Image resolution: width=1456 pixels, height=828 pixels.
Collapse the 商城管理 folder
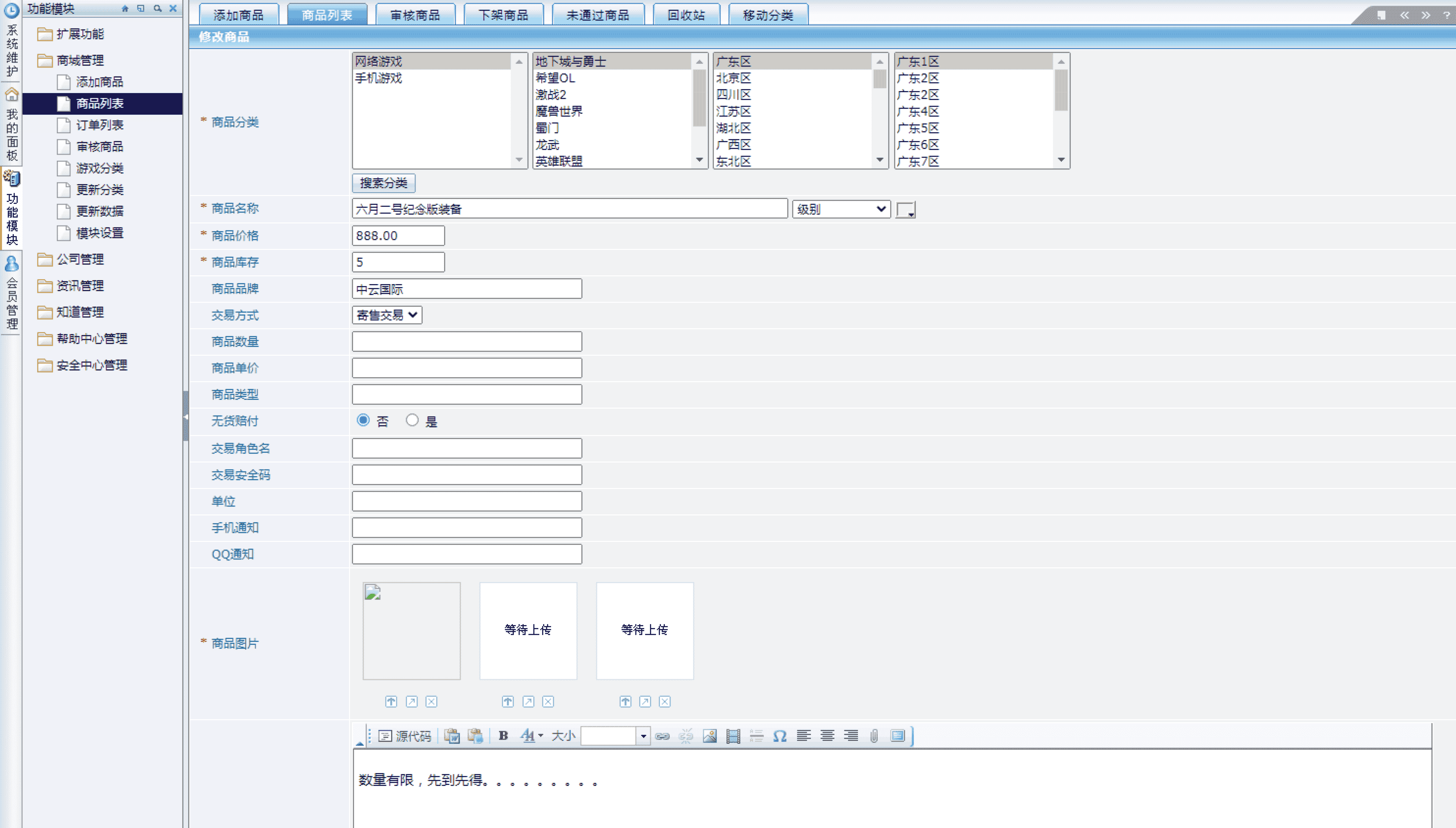point(71,60)
